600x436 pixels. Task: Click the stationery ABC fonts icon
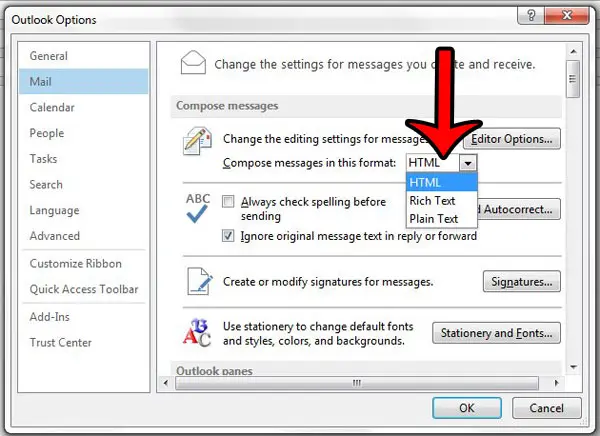(197, 331)
